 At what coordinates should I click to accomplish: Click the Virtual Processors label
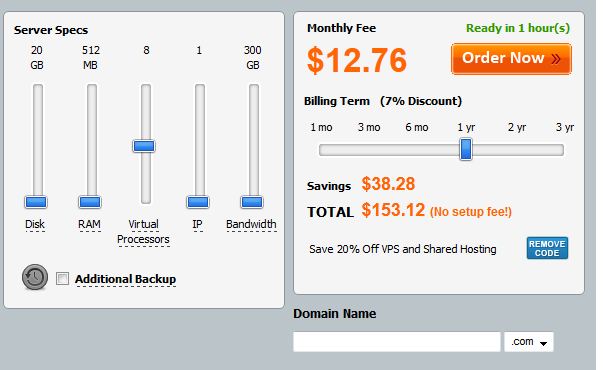pos(143,232)
